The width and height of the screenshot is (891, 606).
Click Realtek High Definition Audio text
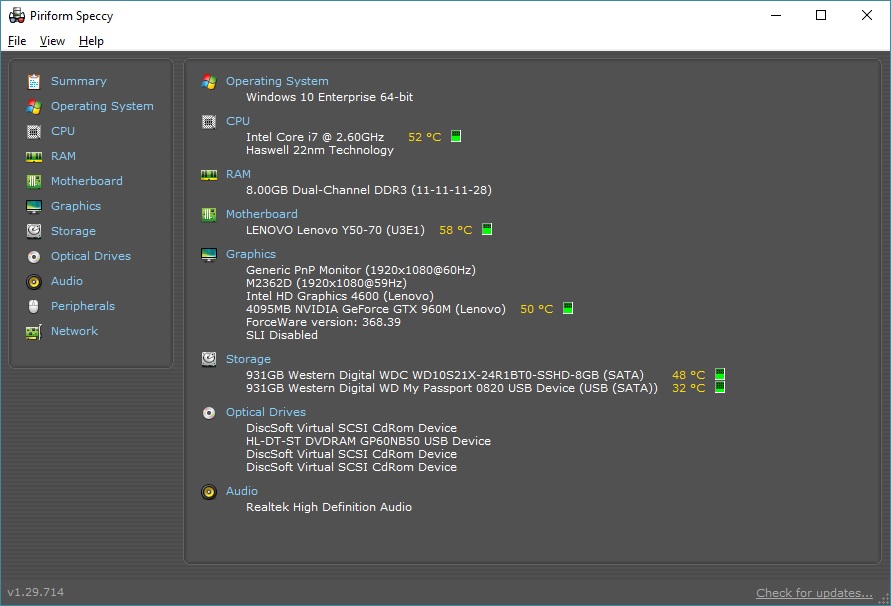coord(329,507)
